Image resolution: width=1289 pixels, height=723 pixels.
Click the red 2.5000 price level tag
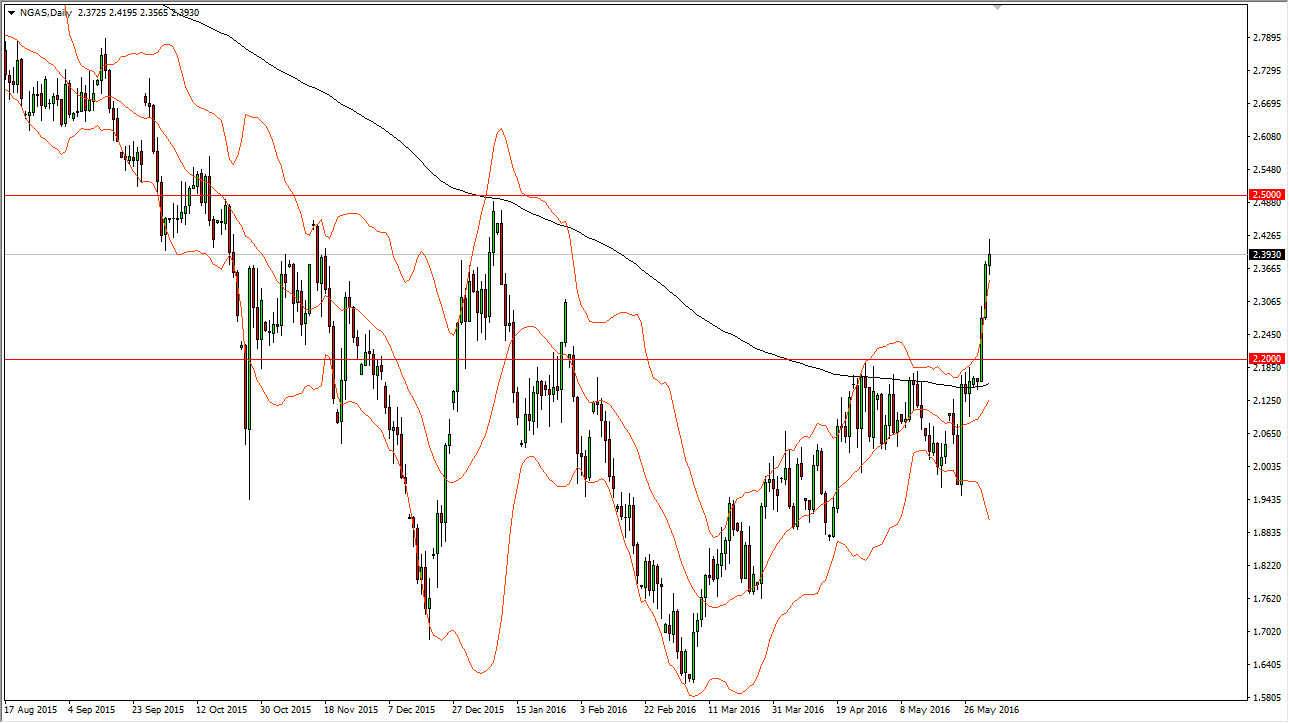tap(1266, 195)
